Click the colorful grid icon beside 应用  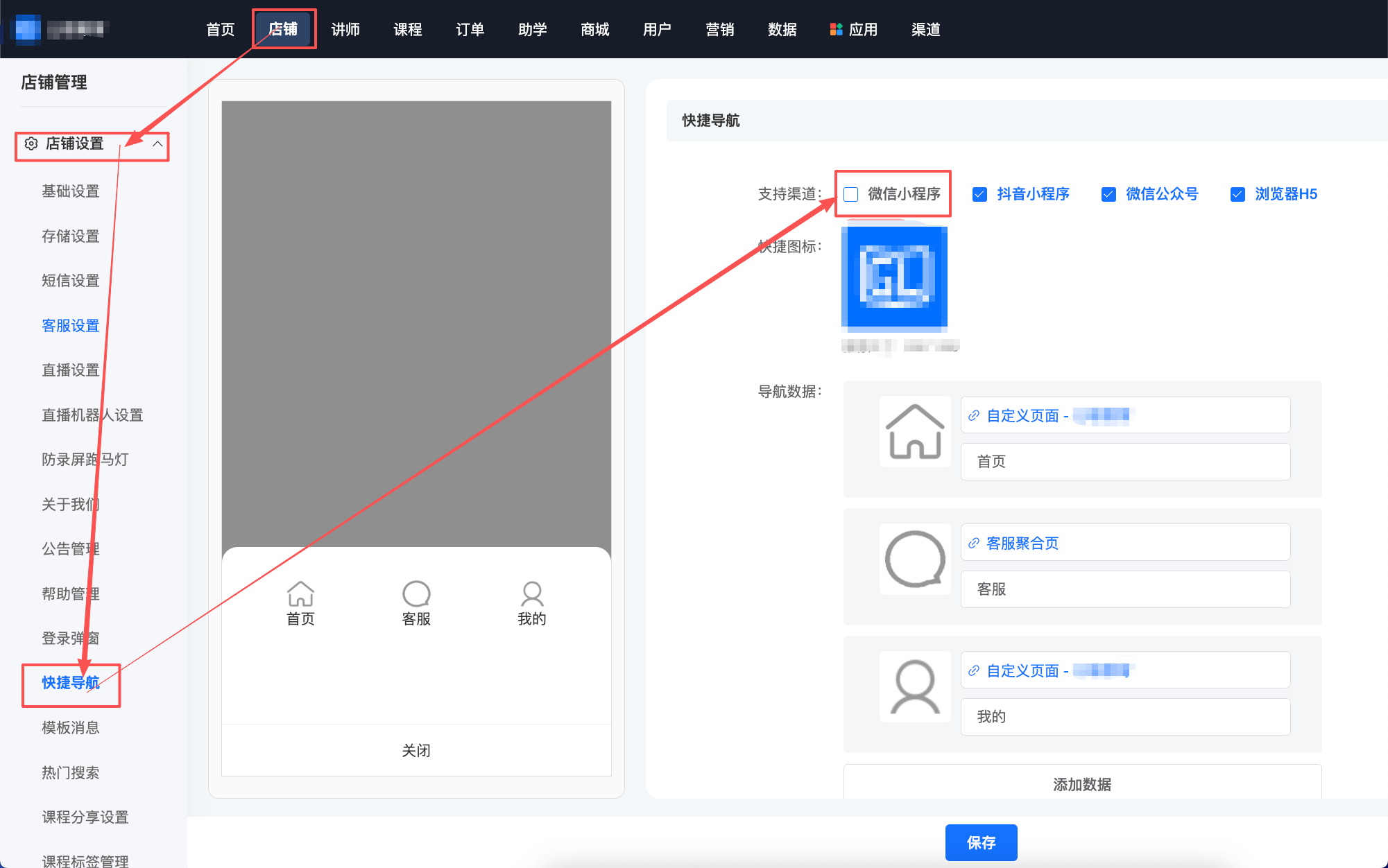[836, 29]
